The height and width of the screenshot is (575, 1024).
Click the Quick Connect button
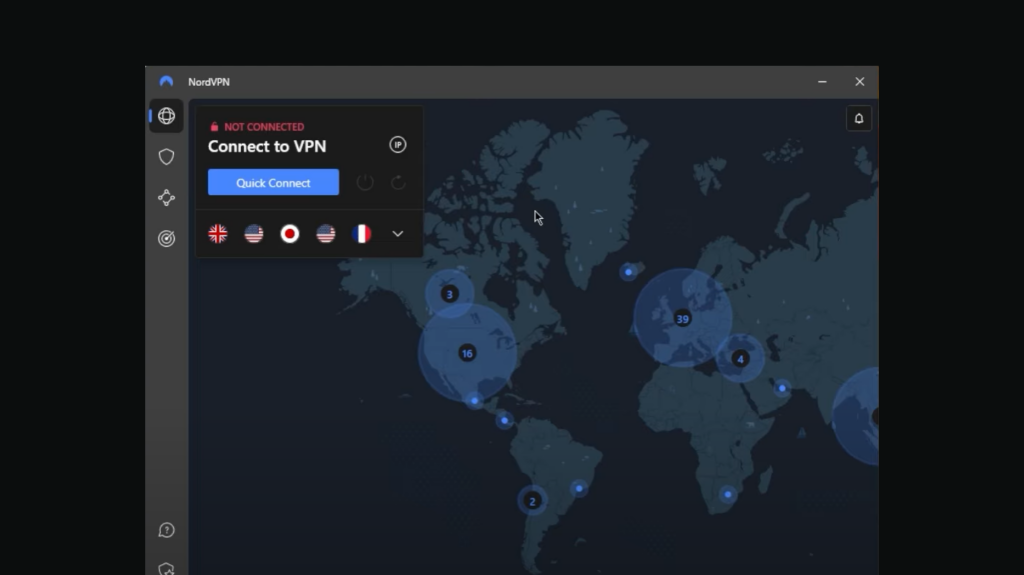[273, 182]
